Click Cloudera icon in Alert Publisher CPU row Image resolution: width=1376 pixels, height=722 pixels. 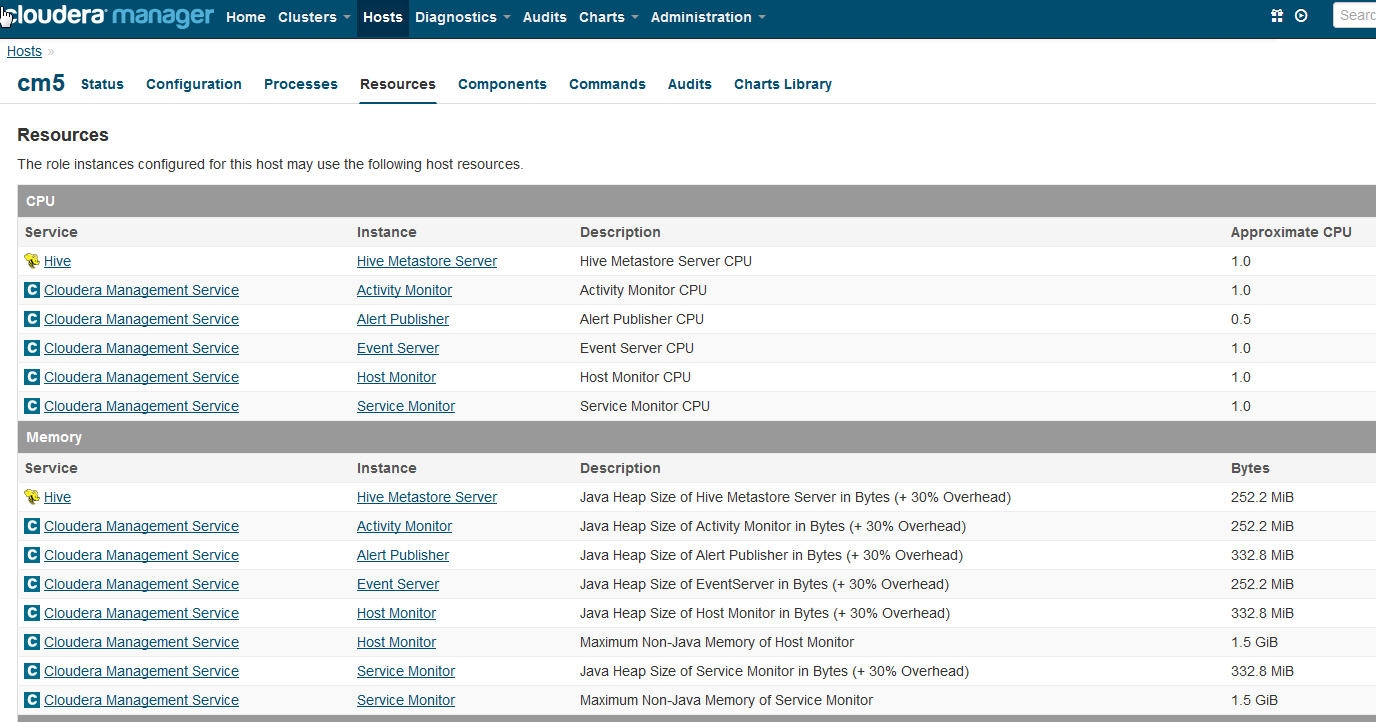click(x=32, y=319)
